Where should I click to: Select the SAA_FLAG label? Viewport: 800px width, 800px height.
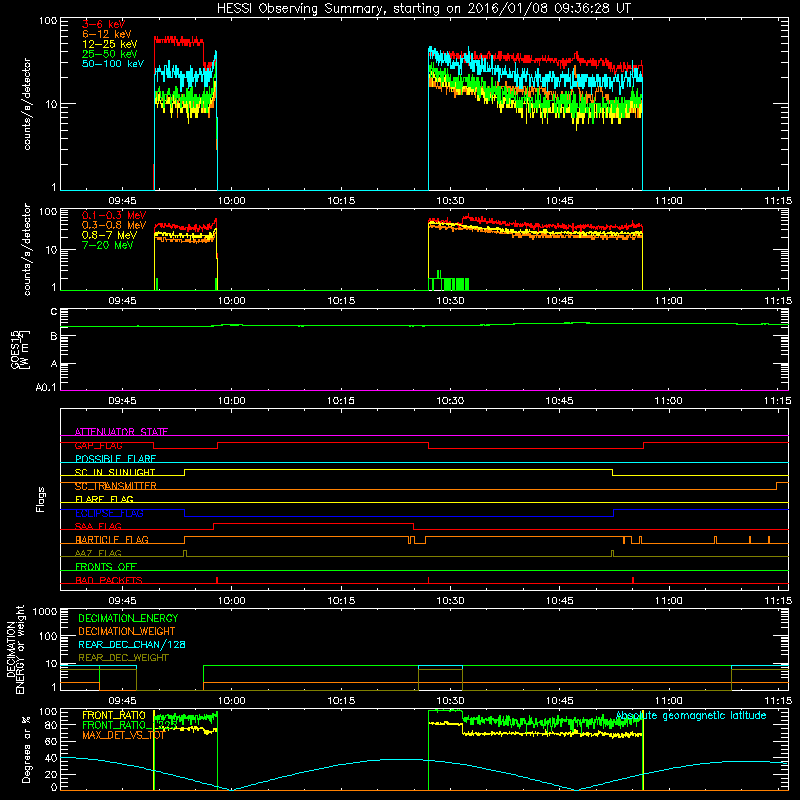98,526
